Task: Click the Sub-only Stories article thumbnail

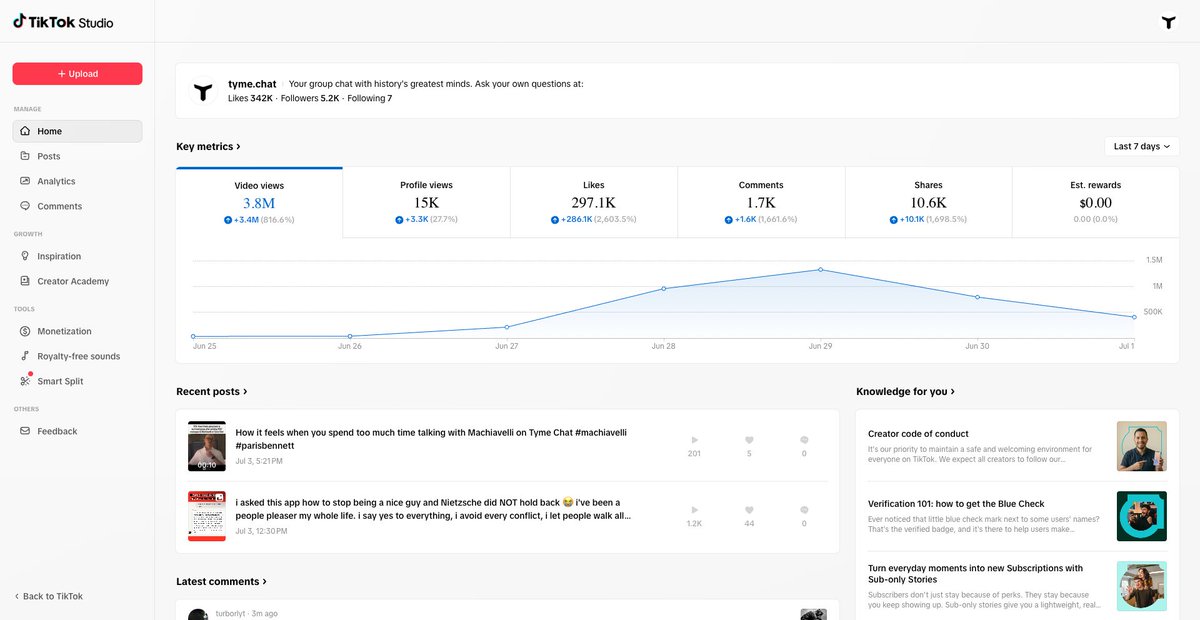Action: point(1141,585)
